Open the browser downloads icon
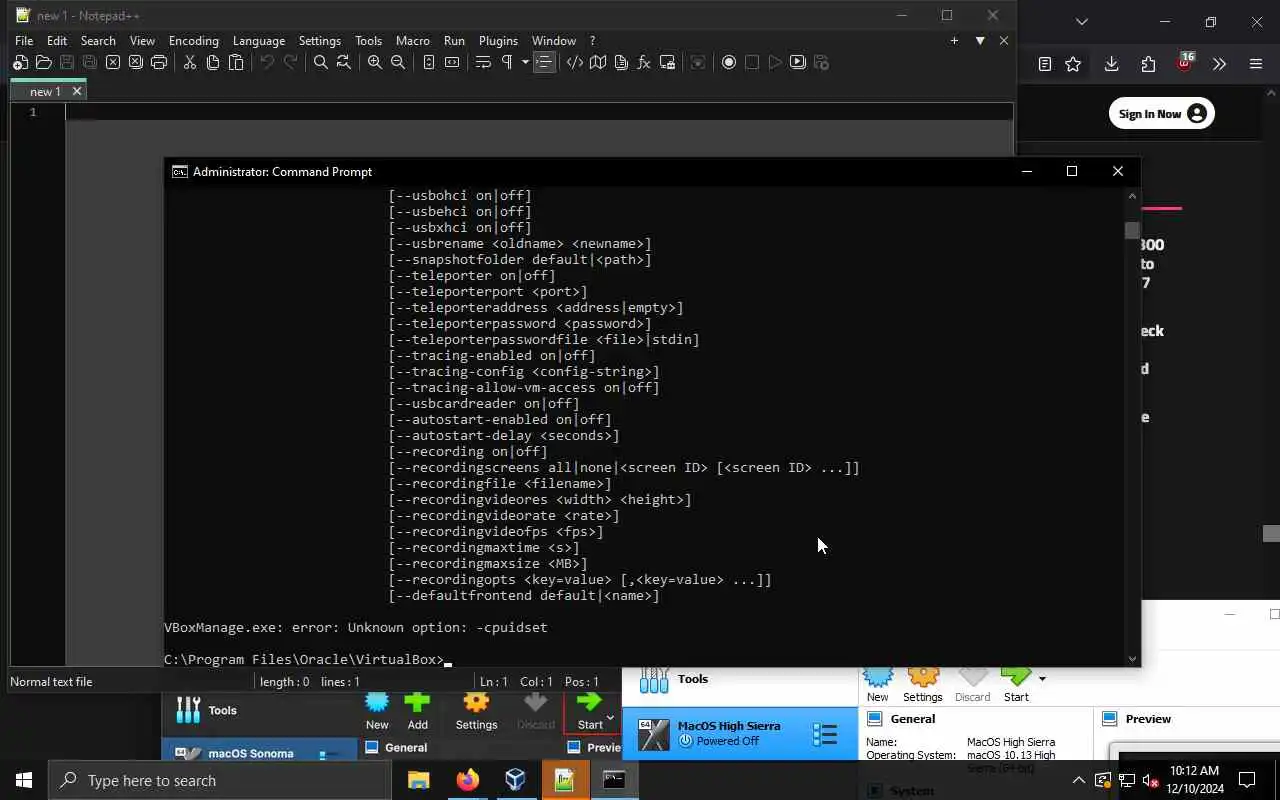This screenshot has width=1280, height=800. pyautogui.click(x=1111, y=64)
